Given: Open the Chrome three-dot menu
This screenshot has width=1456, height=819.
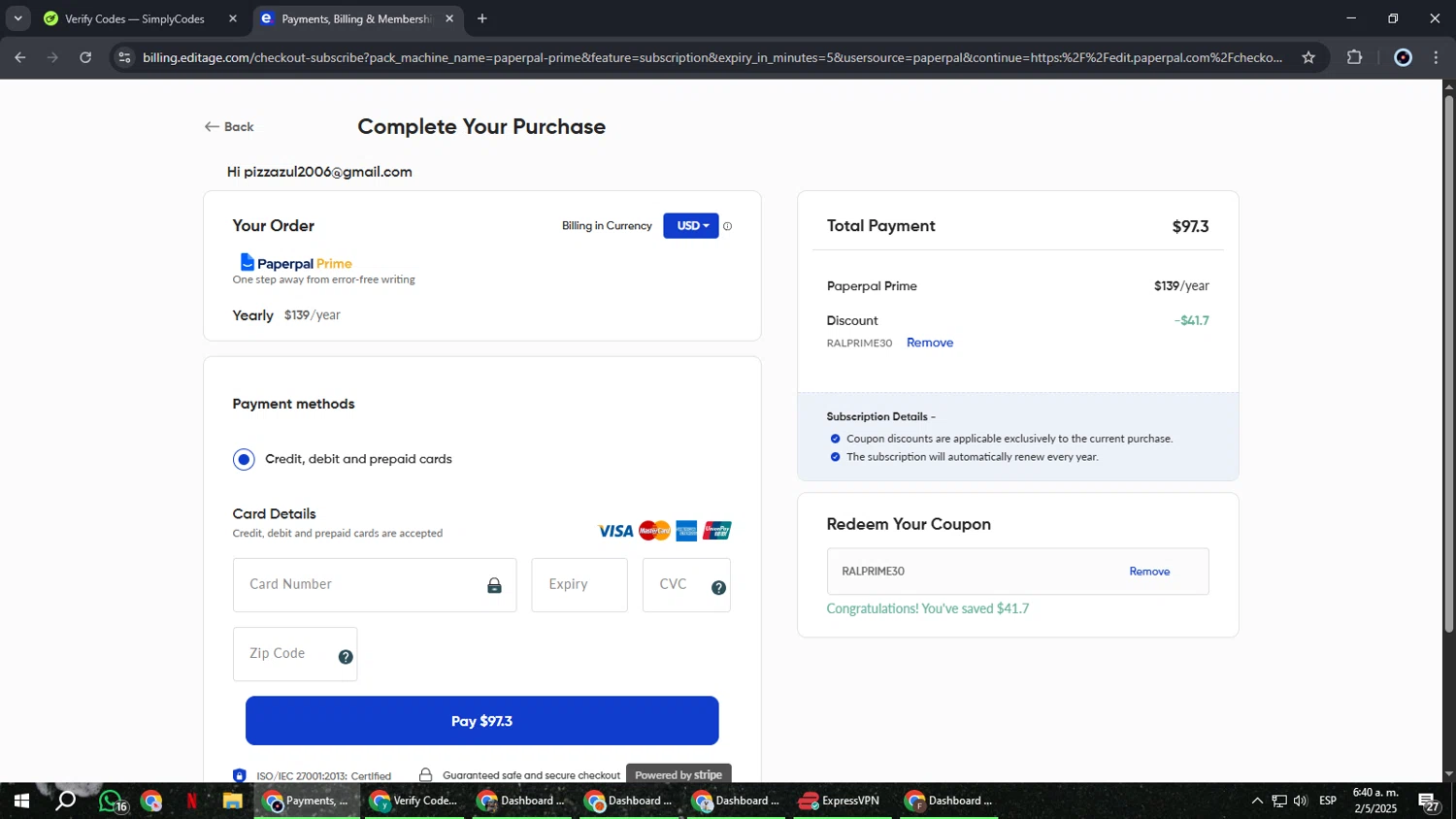Looking at the screenshot, I should point(1437,58).
